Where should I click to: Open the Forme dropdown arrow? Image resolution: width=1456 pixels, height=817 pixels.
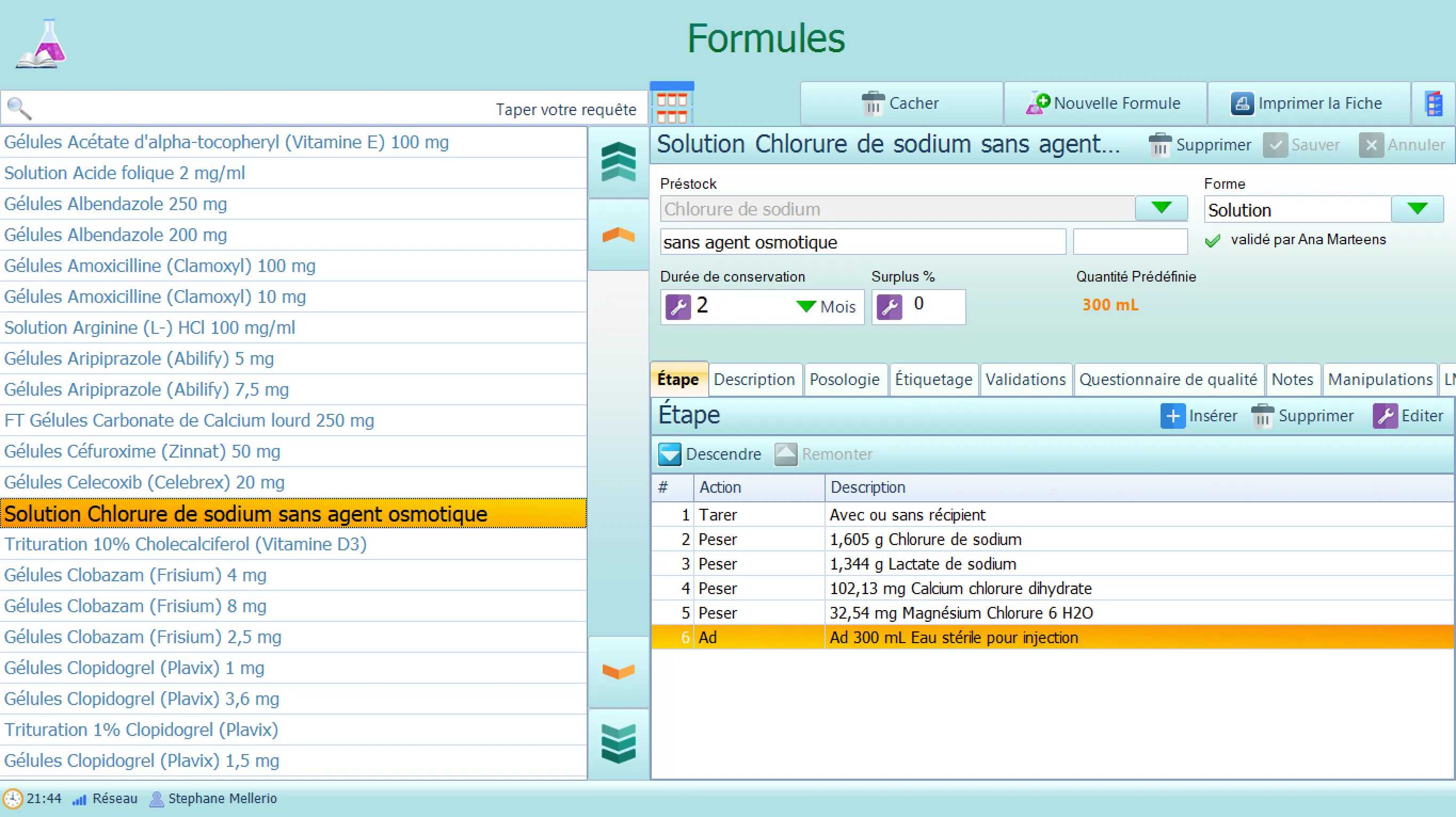click(x=1417, y=209)
